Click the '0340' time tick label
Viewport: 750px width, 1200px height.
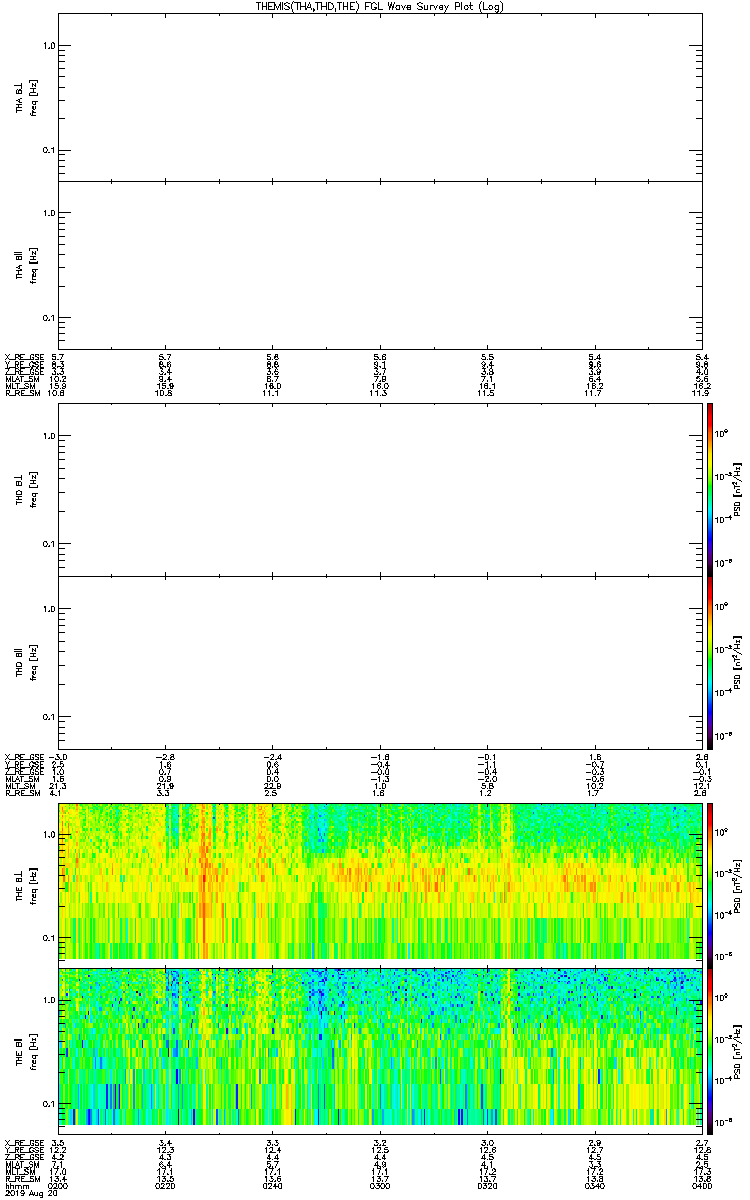coord(594,1184)
